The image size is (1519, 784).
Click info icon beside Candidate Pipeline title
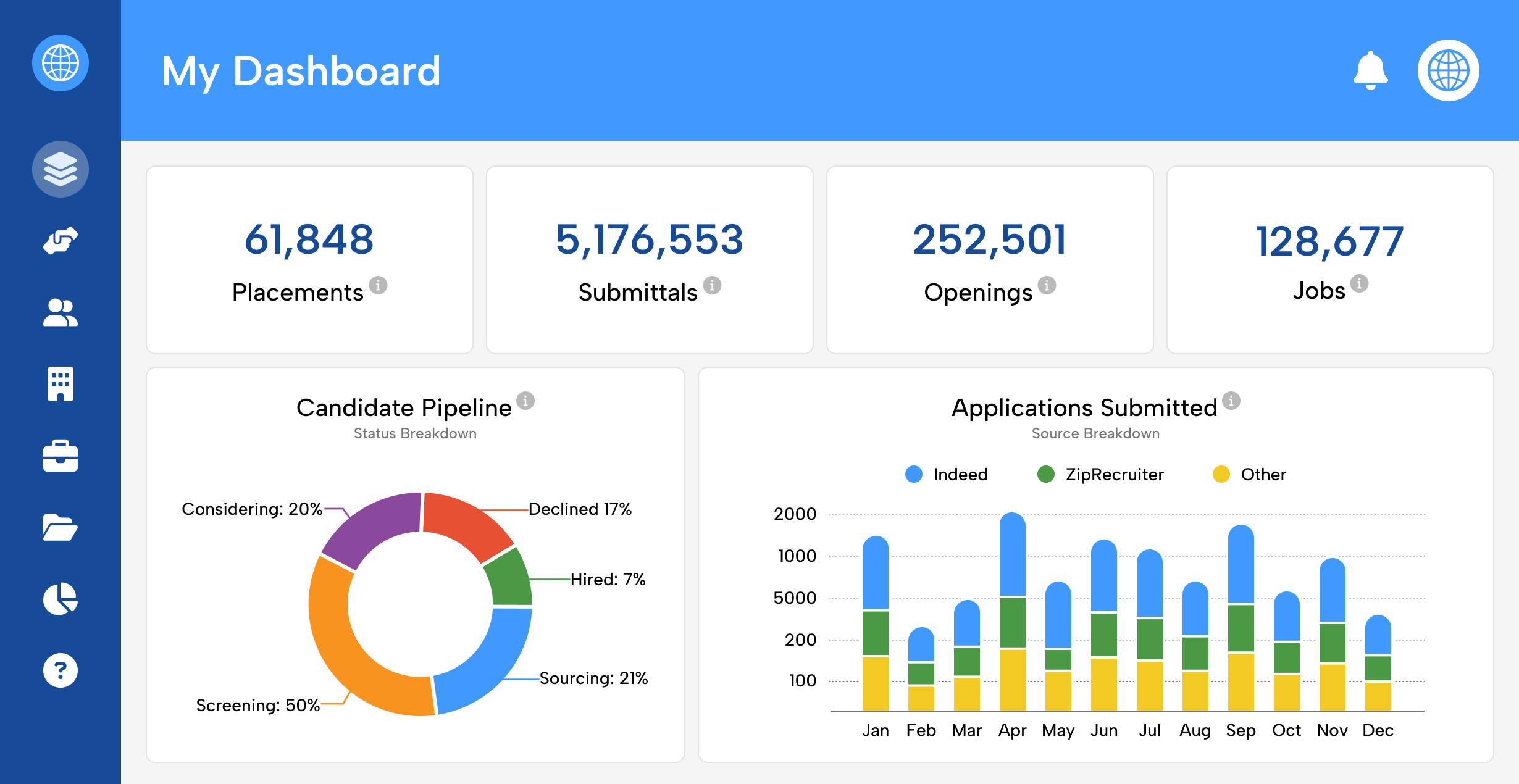(525, 401)
